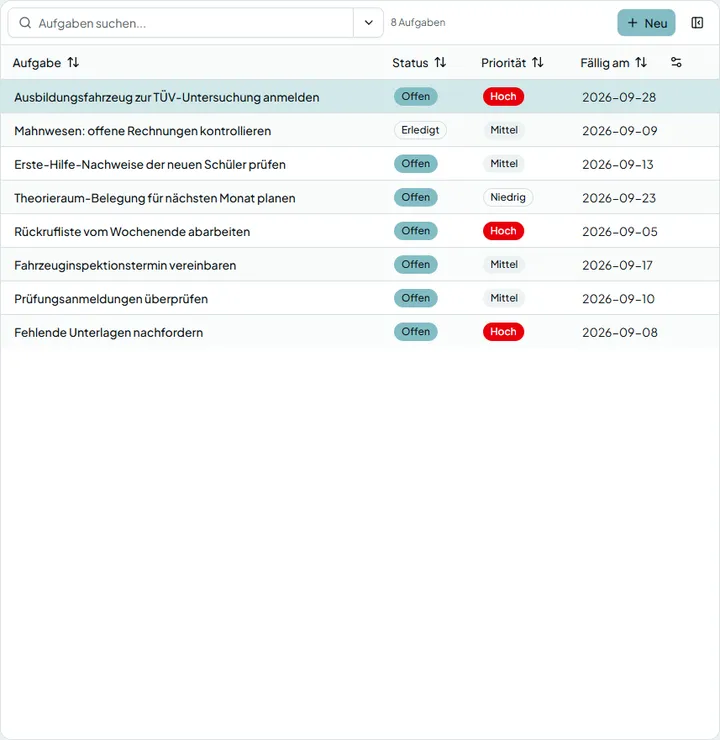The width and height of the screenshot is (720, 740).
Task: Click the Fällig am column header label
Action: (605, 63)
